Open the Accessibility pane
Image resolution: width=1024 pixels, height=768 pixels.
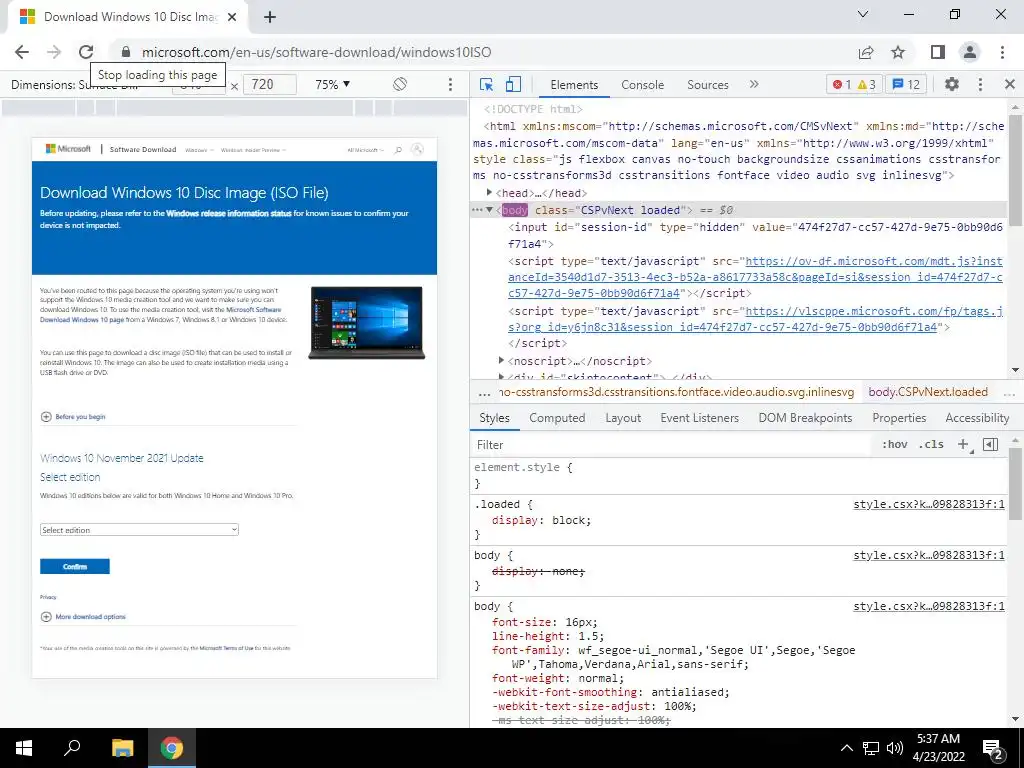point(977,418)
